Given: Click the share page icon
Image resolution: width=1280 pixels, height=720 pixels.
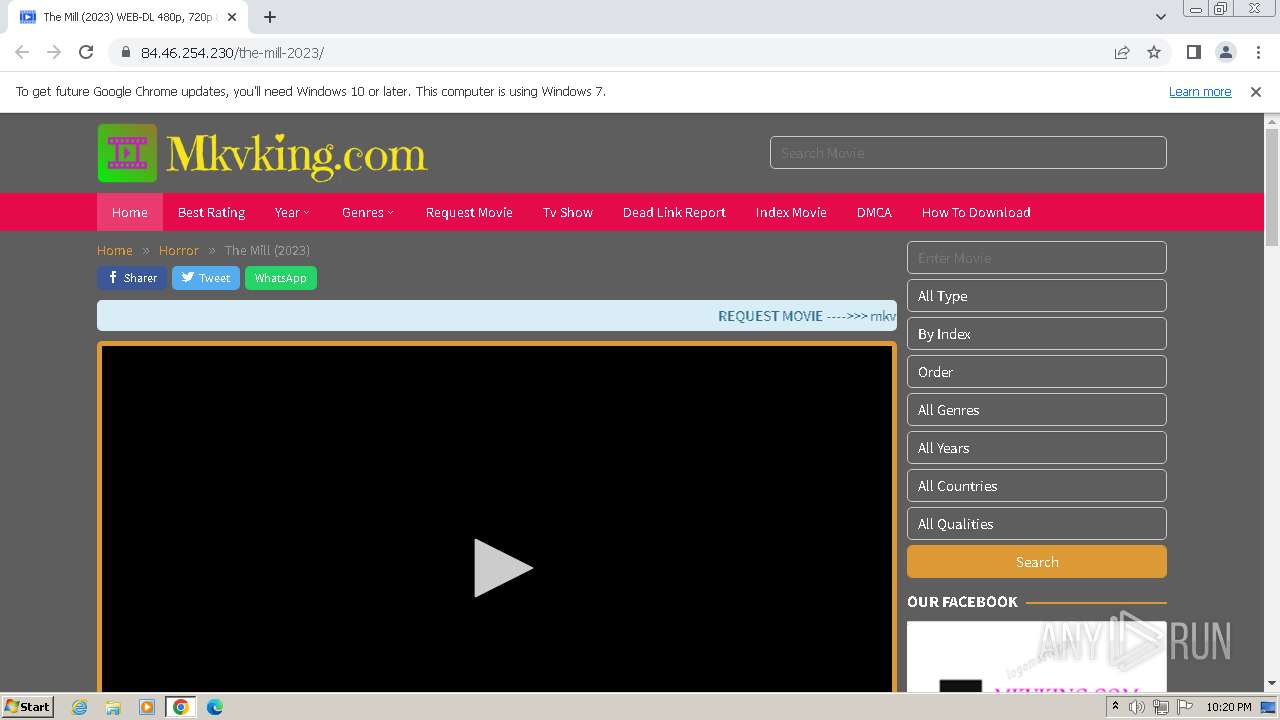Looking at the screenshot, I should [1122, 52].
